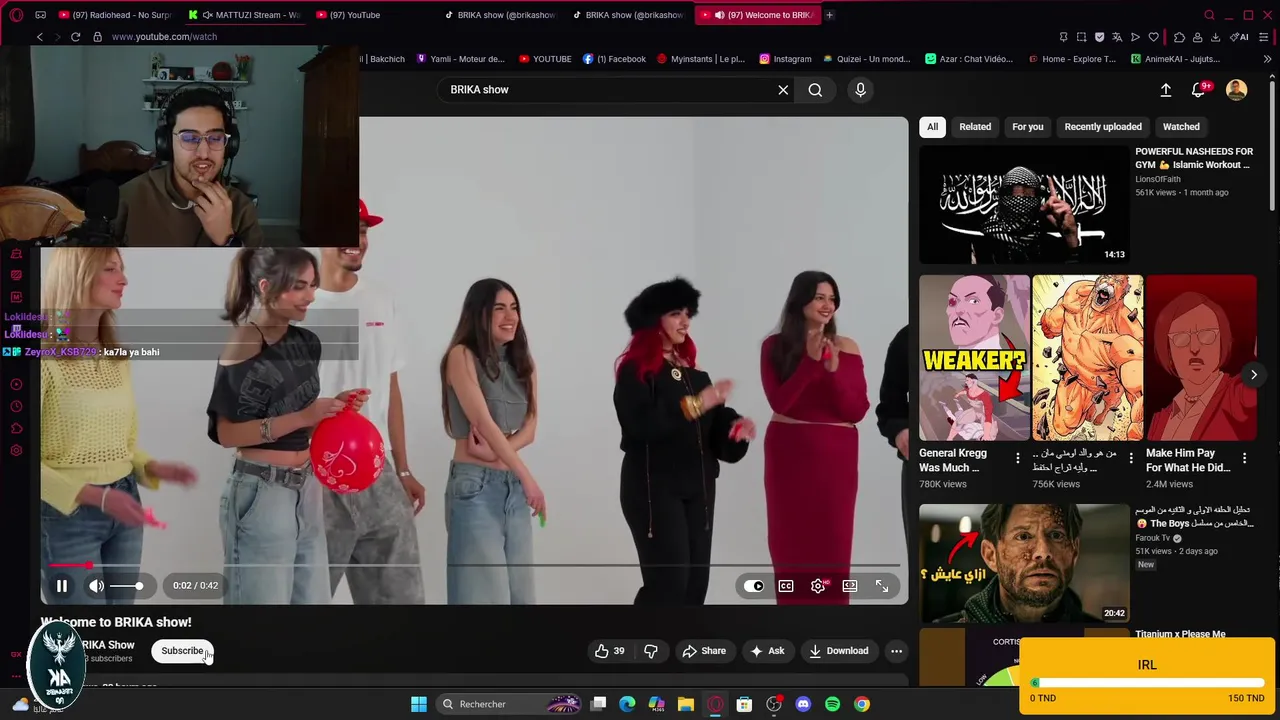Open the Opera AI (Aria) button
Image resolution: width=1280 pixels, height=720 pixels.
1240,37
